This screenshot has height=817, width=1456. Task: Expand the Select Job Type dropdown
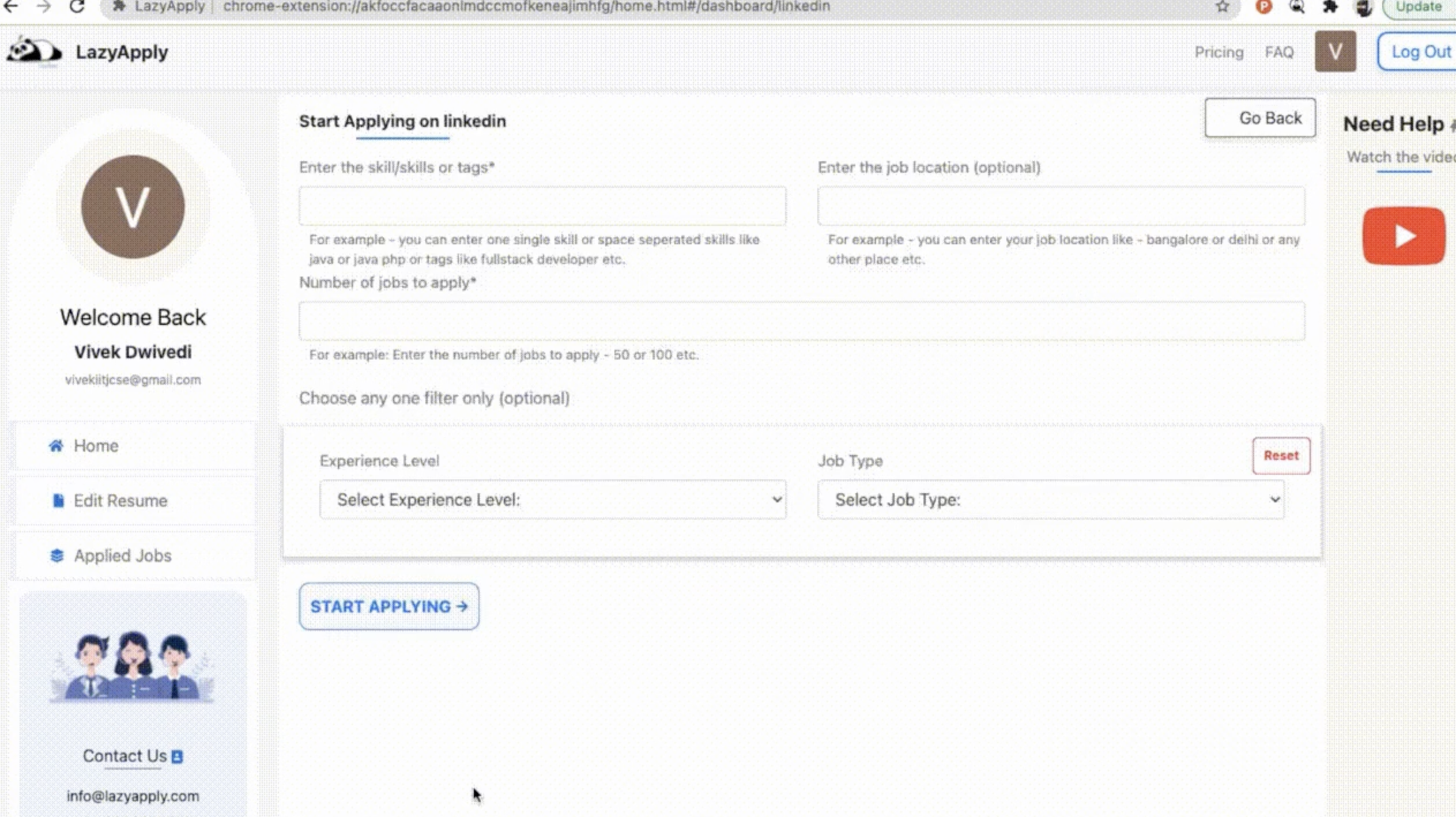click(x=1051, y=500)
